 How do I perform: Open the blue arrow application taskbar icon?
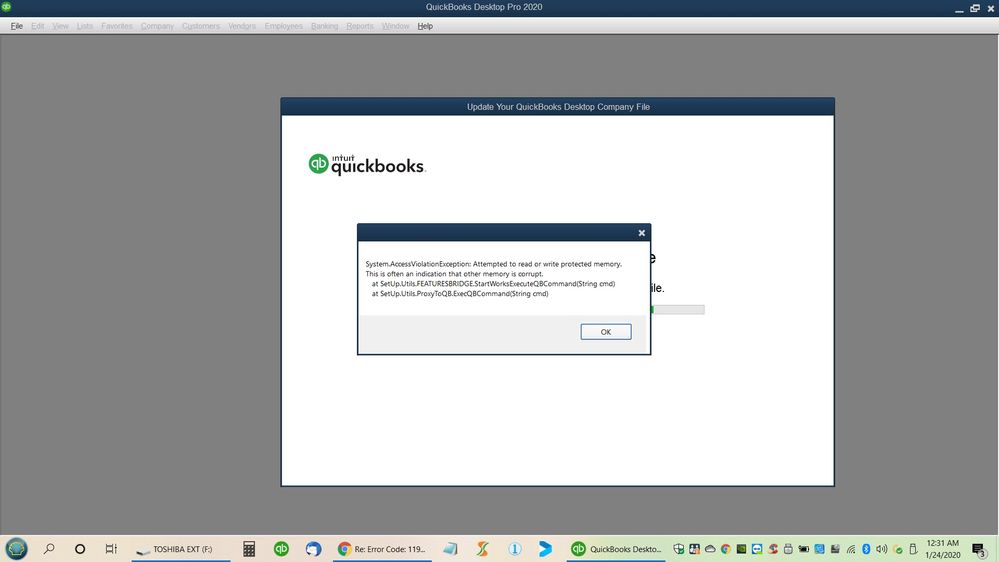pos(545,549)
